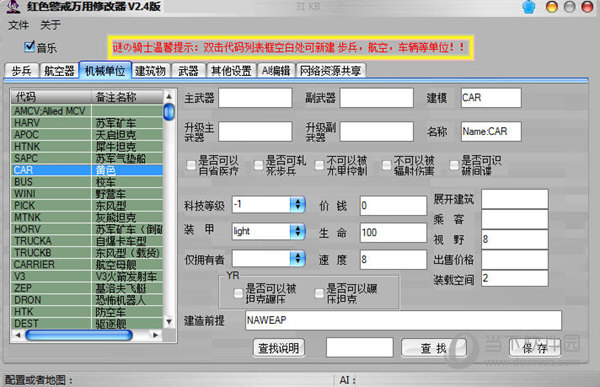Close window with the red round button

coord(587,7)
